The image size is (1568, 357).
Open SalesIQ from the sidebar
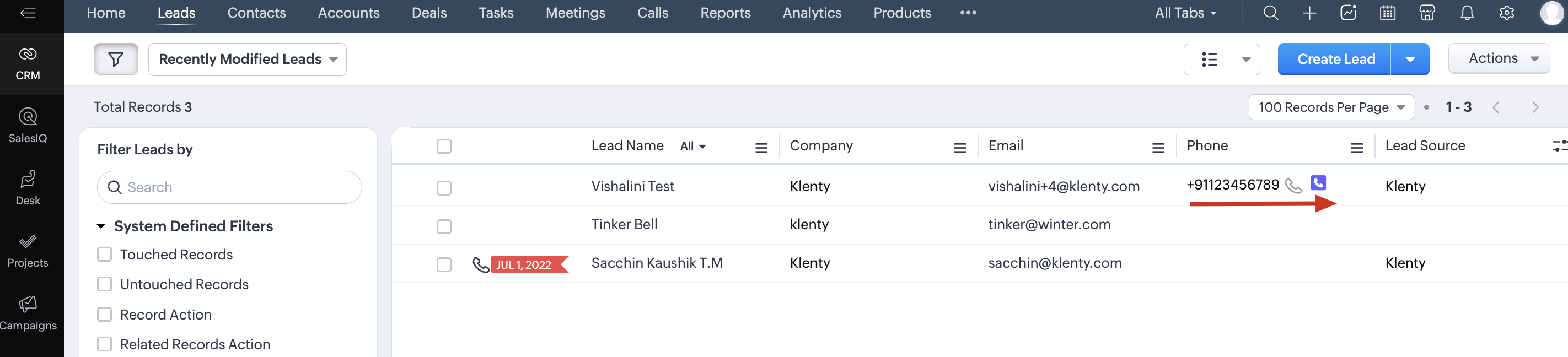(28, 126)
